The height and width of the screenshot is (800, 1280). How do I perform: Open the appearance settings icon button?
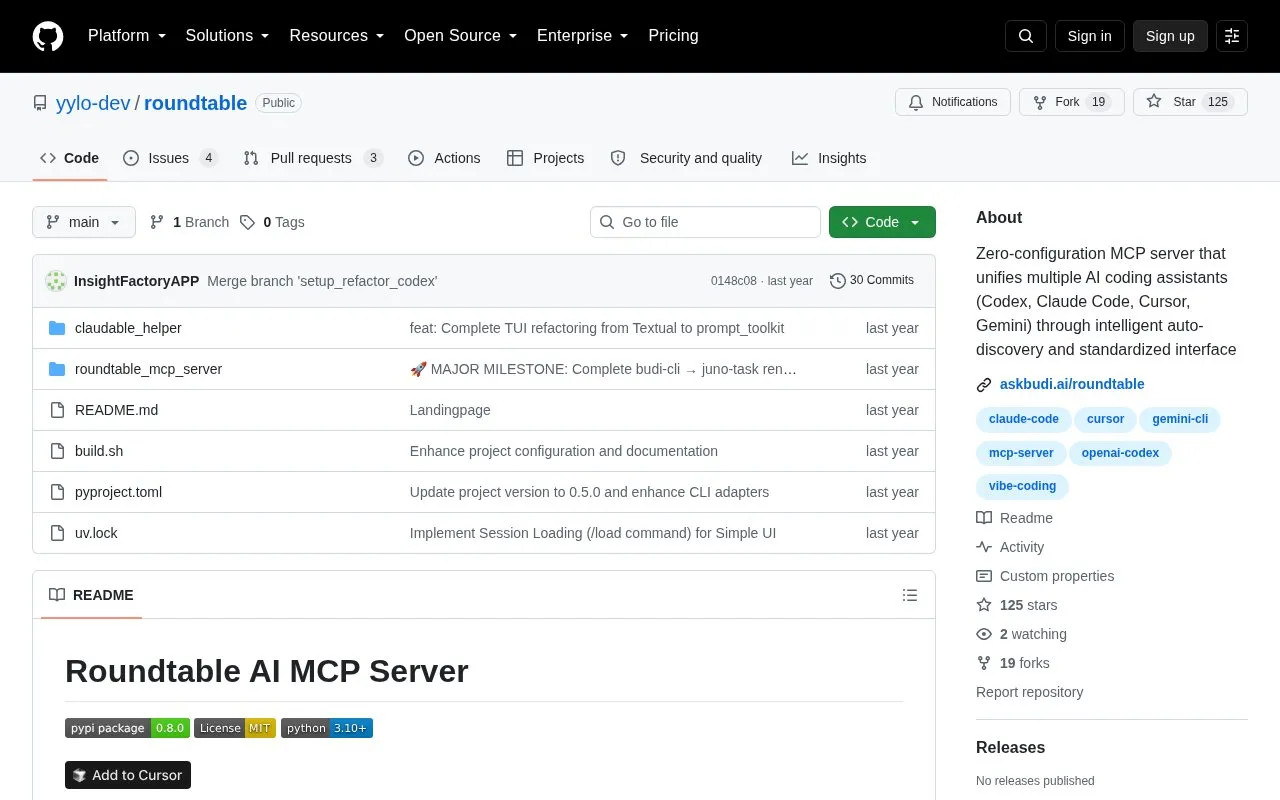(1232, 36)
